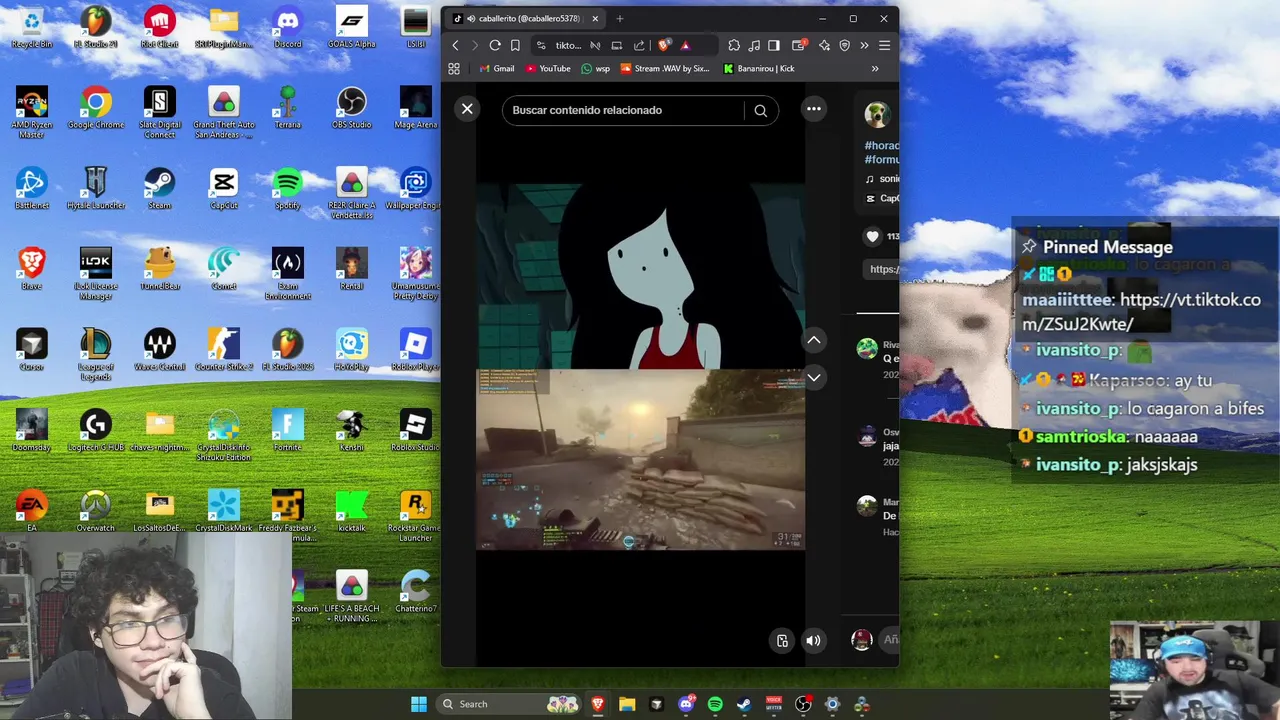Open Terraria desktop shortcut
The width and height of the screenshot is (1280, 720).
pos(288,108)
